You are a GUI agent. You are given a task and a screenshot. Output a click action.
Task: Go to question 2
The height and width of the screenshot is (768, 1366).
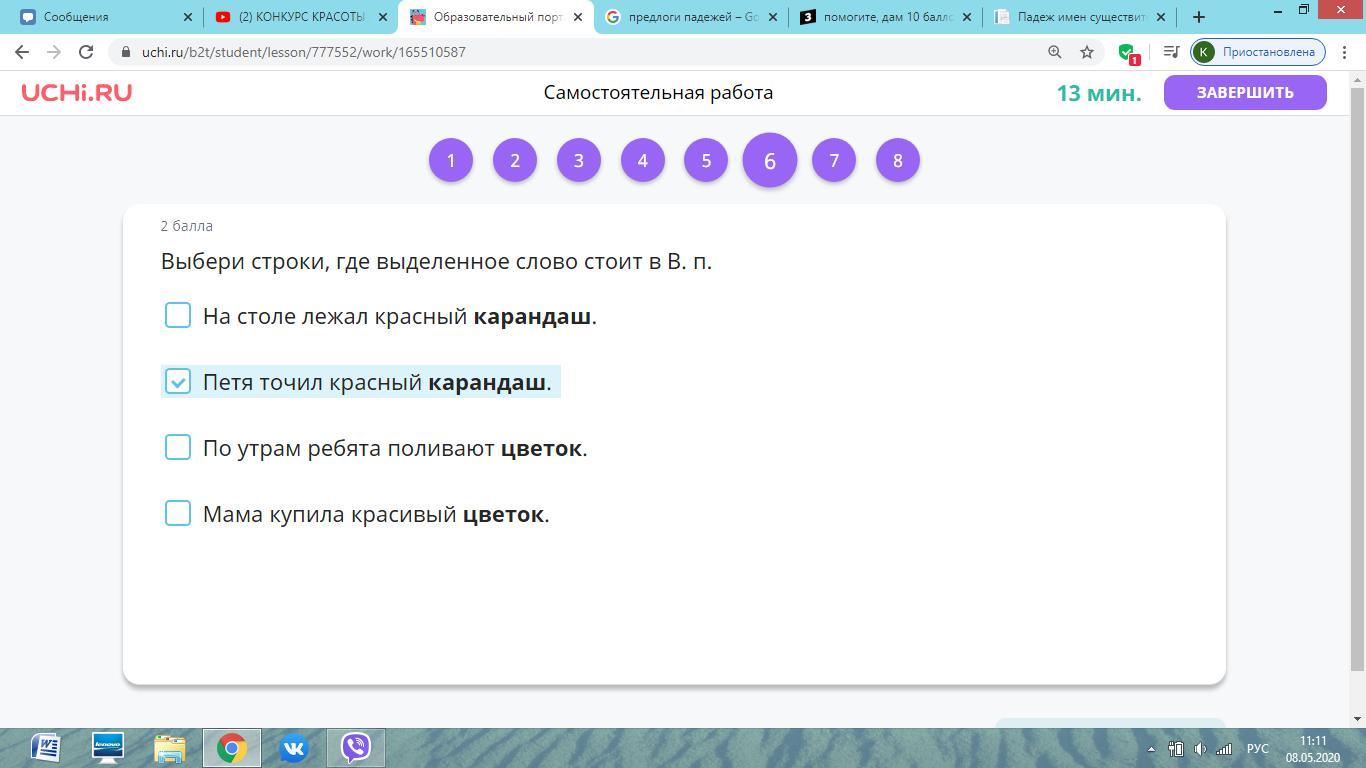(x=515, y=160)
